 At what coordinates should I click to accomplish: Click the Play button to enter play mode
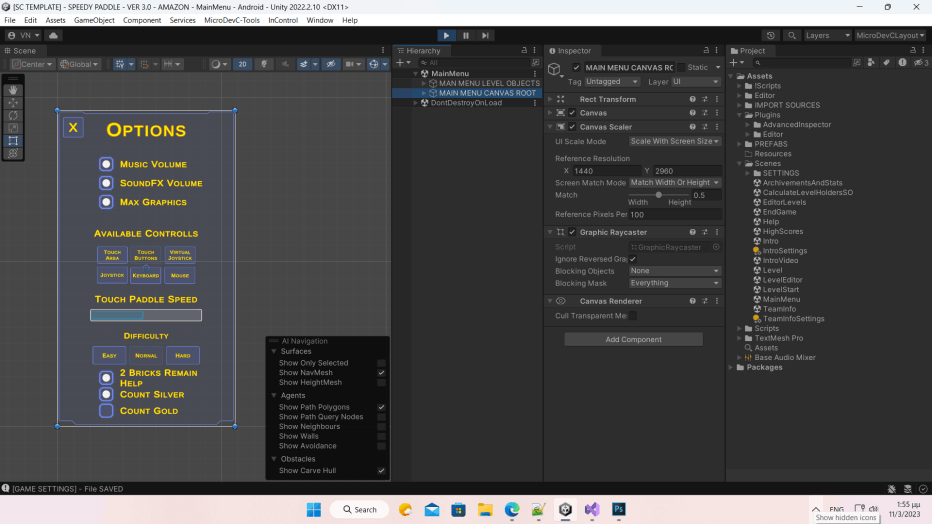click(446, 35)
